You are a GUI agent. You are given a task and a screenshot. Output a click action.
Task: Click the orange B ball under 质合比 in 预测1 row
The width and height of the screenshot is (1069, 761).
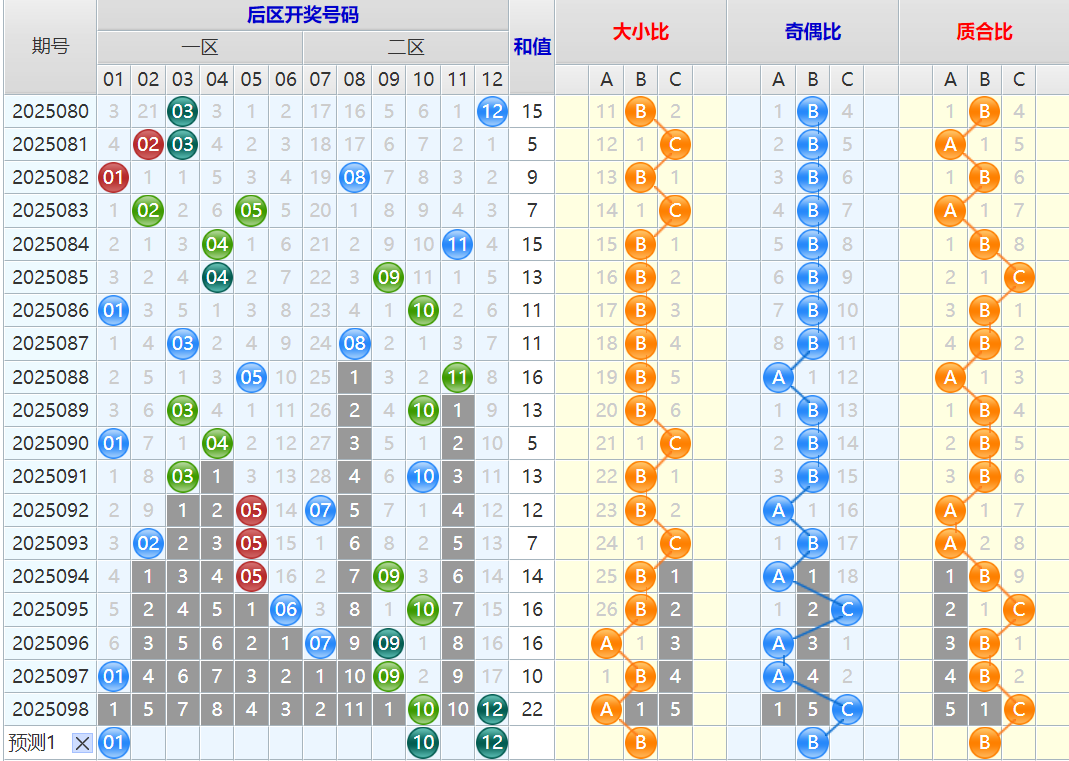tap(984, 743)
